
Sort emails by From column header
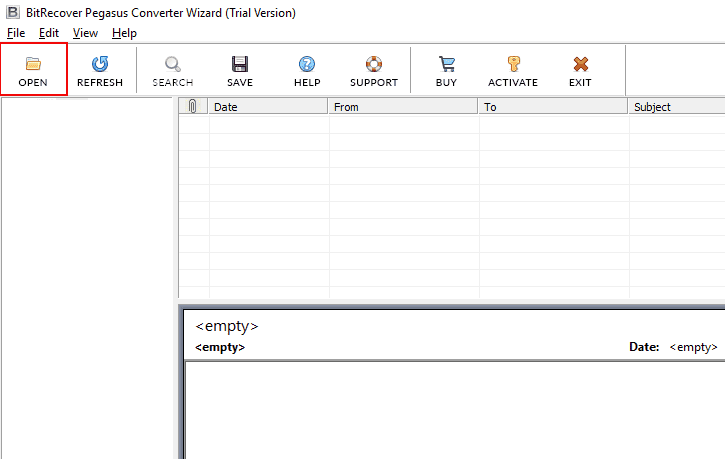point(403,107)
